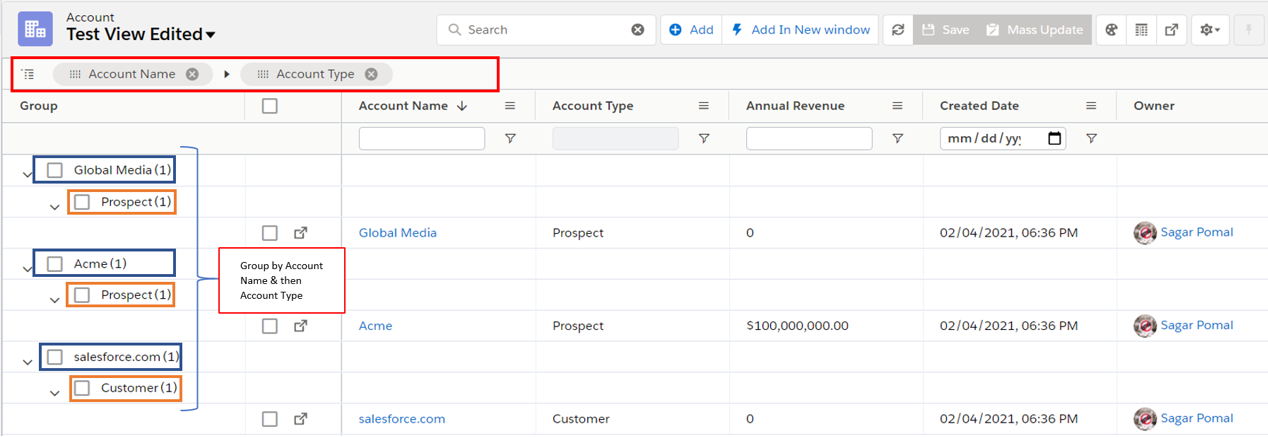This screenshot has width=1268, height=437.
Task: Open the salesforce.com account link
Action: 401,419
